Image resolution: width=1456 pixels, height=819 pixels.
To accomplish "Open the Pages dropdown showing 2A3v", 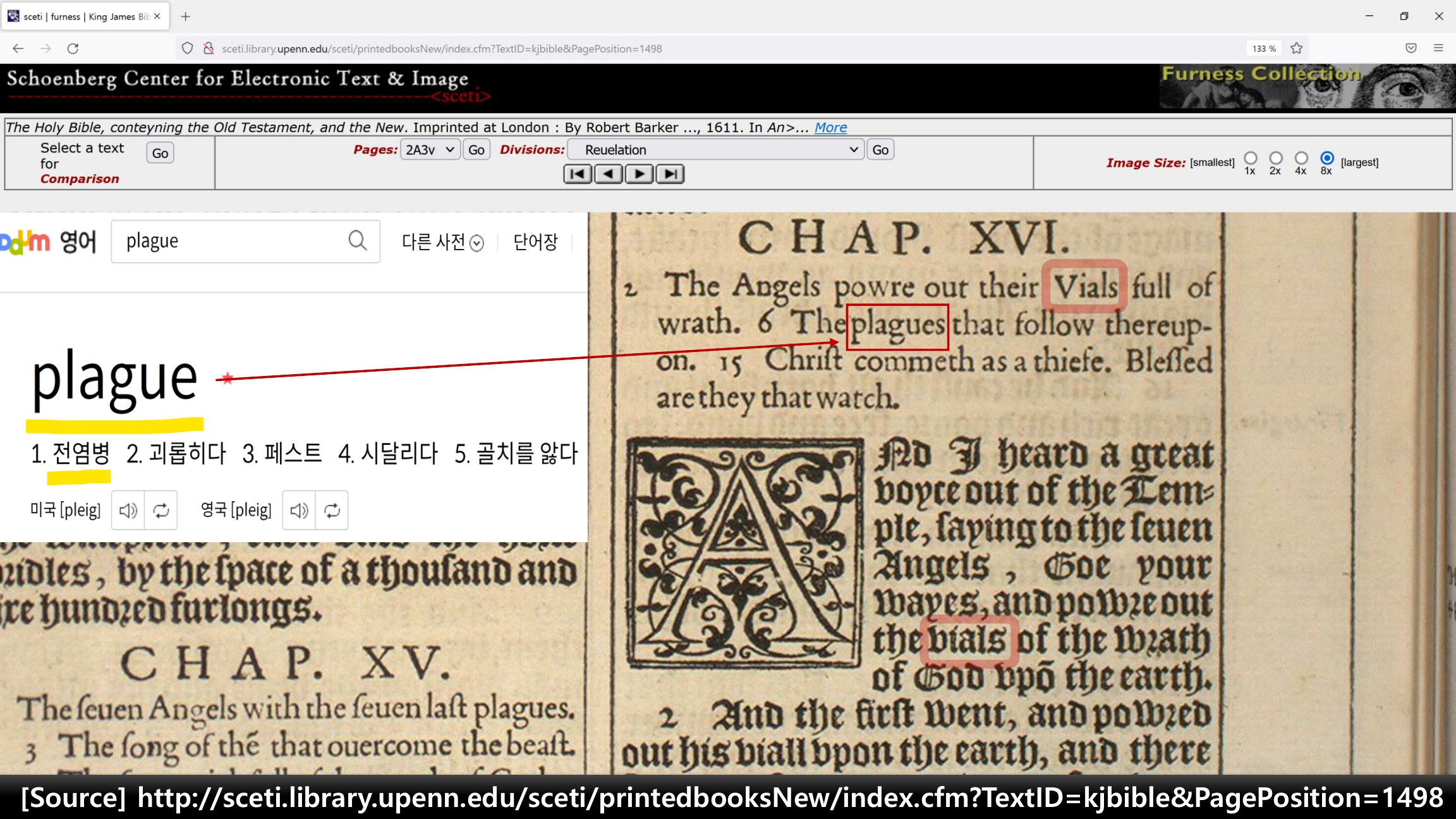I will 430,150.
